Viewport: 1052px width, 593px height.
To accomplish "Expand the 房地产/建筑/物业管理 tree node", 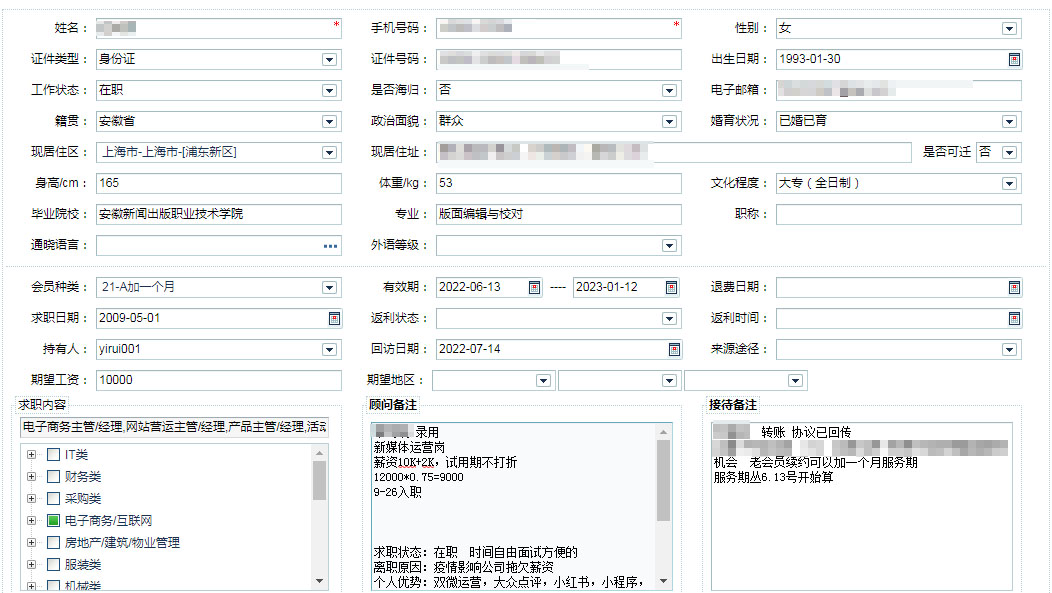I will coord(32,543).
